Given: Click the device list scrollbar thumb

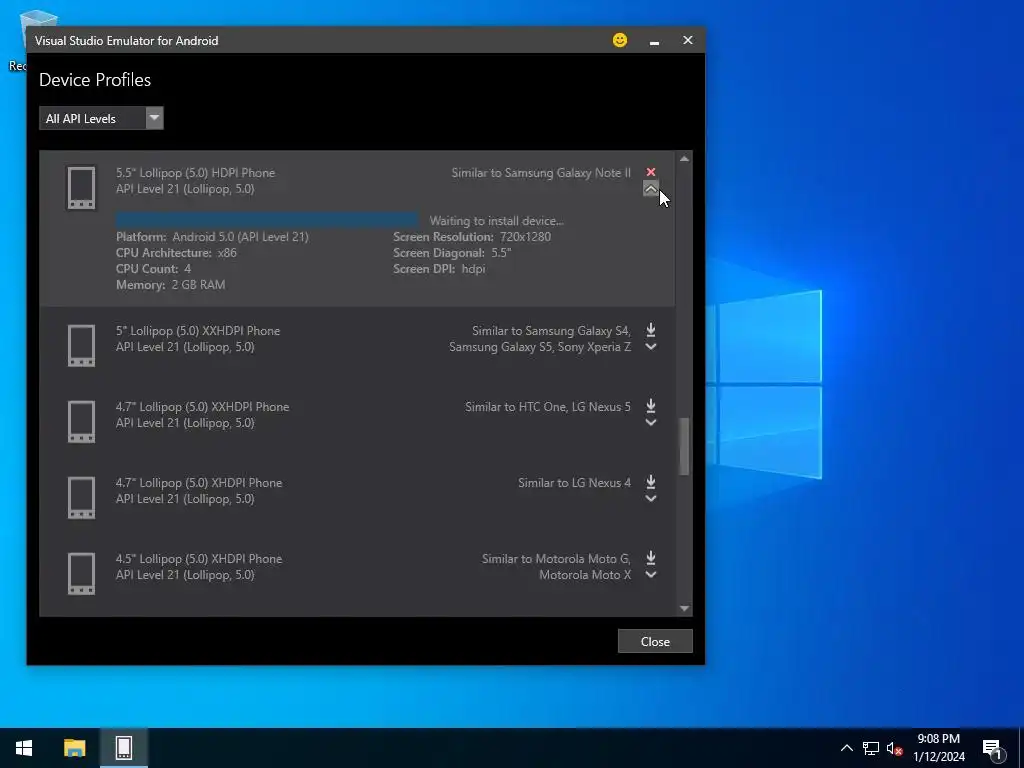Looking at the screenshot, I should pos(684,446).
